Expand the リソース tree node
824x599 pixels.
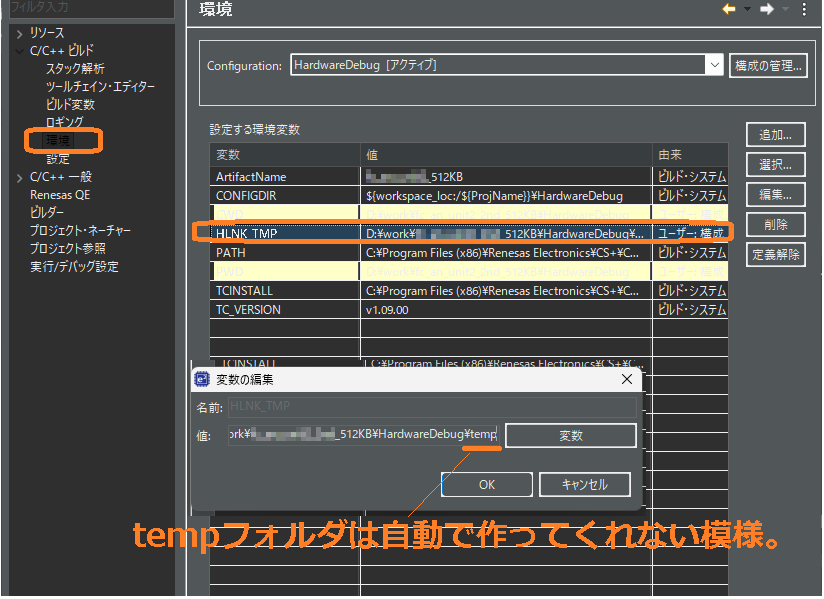tap(19, 34)
